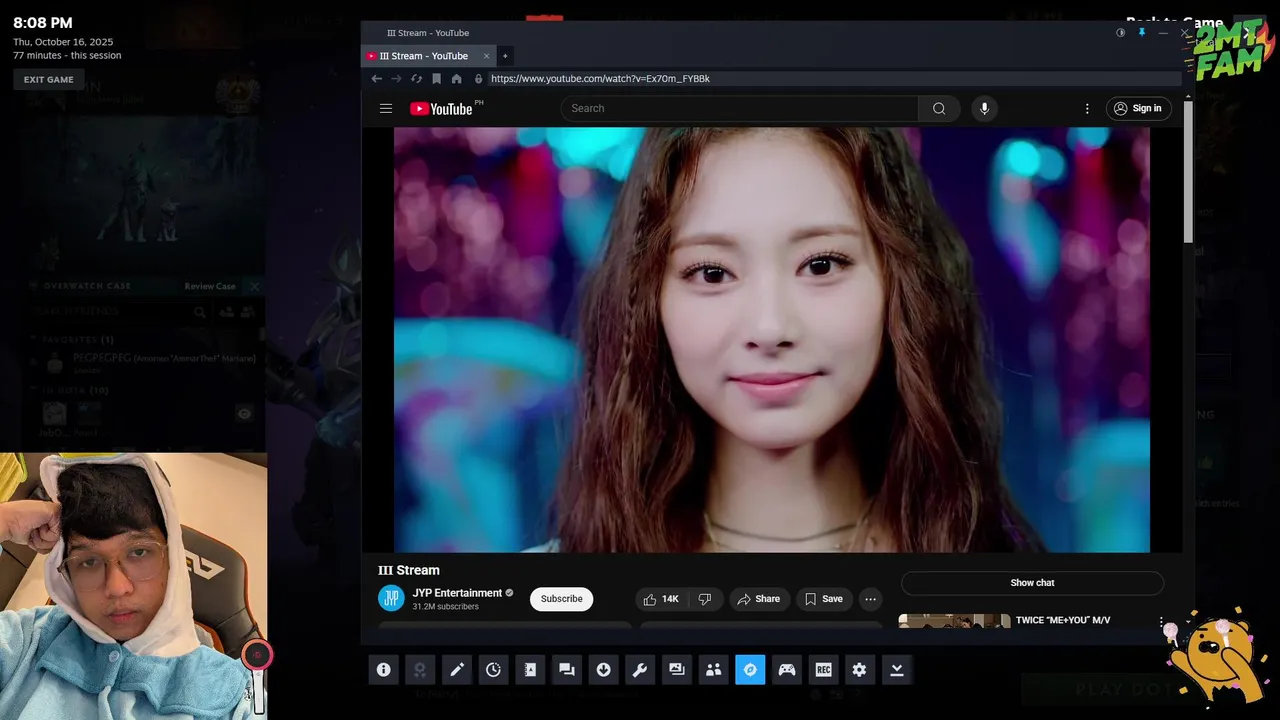
Task: Click Review Case in the background Overwatch panel
Action: [209, 286]
